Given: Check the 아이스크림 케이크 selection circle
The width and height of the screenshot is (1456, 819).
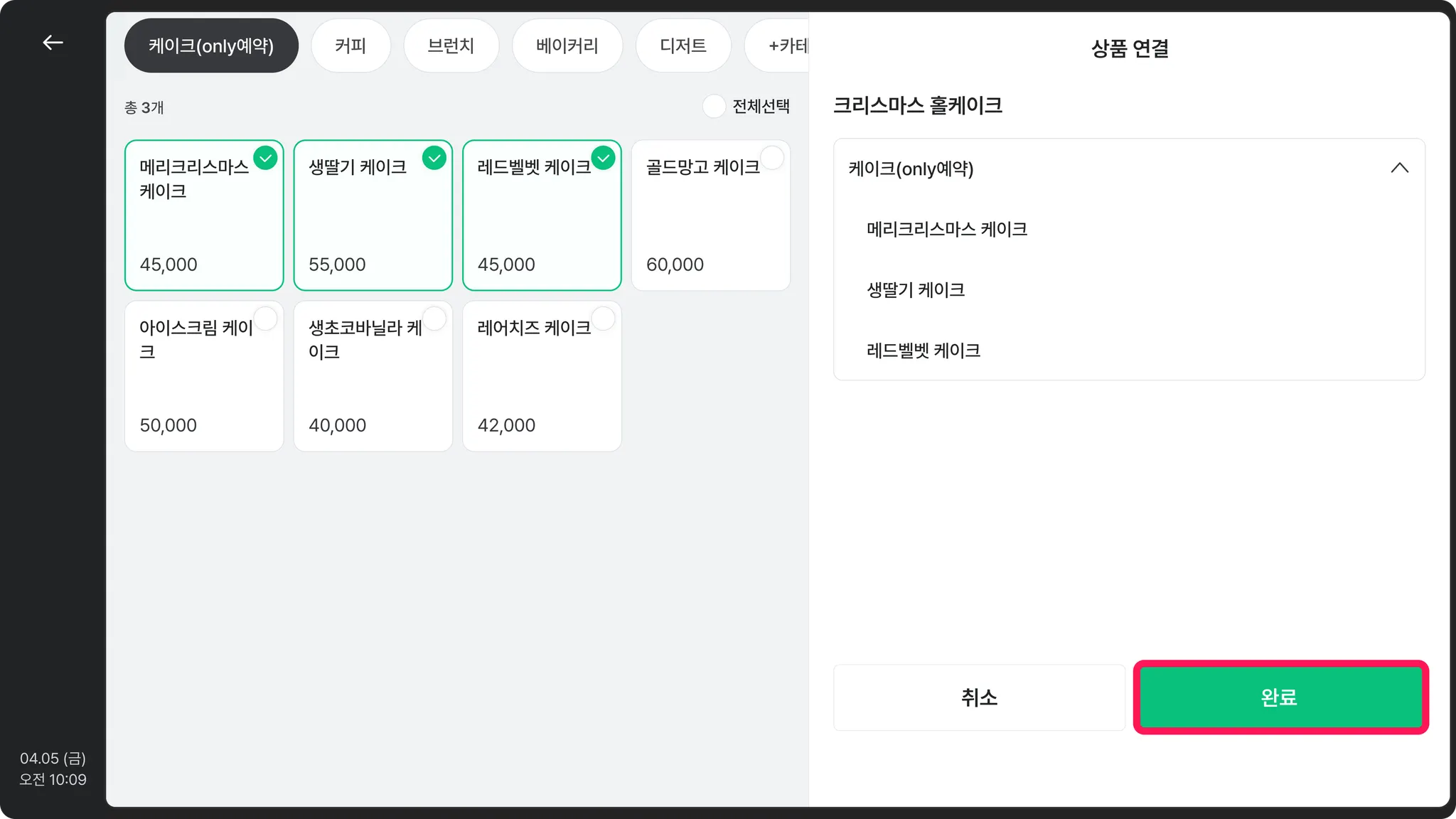Looking at the screenshot, I should [265, 318].
